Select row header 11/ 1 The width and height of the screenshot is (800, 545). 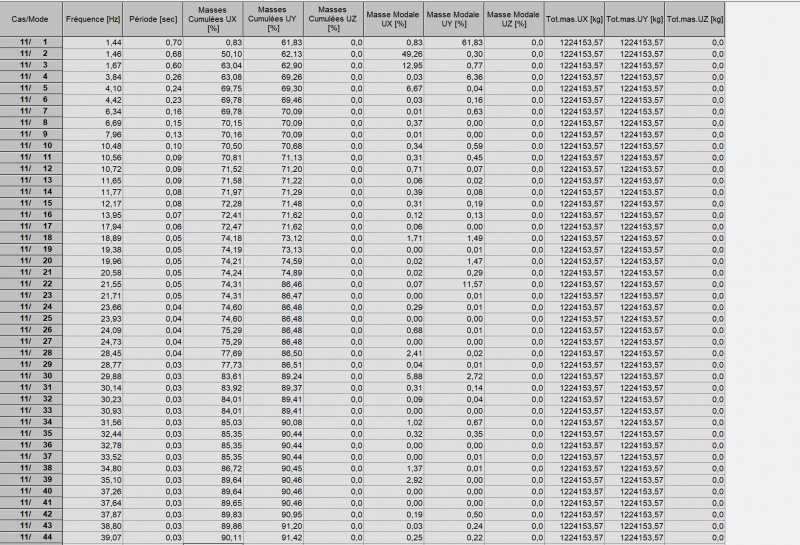pos(31,42)
